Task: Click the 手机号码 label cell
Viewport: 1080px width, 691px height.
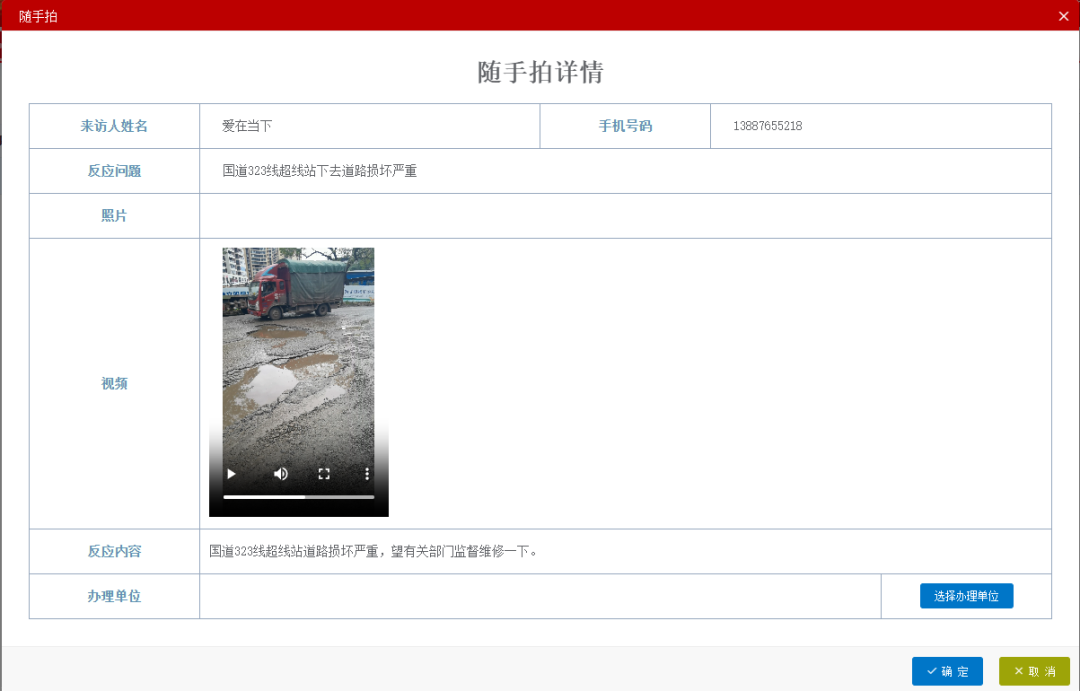Action: point(625,126)
